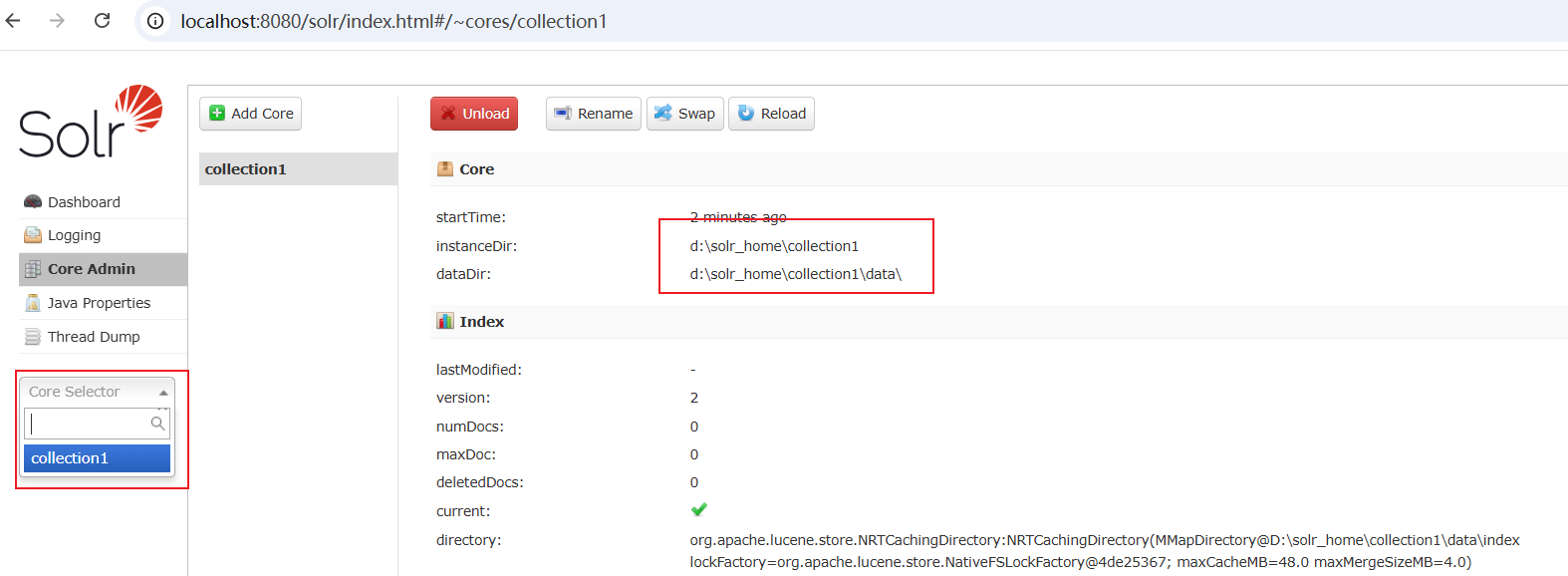
Task: Click the magnifier icon in the core search
Action: [157, 424]
